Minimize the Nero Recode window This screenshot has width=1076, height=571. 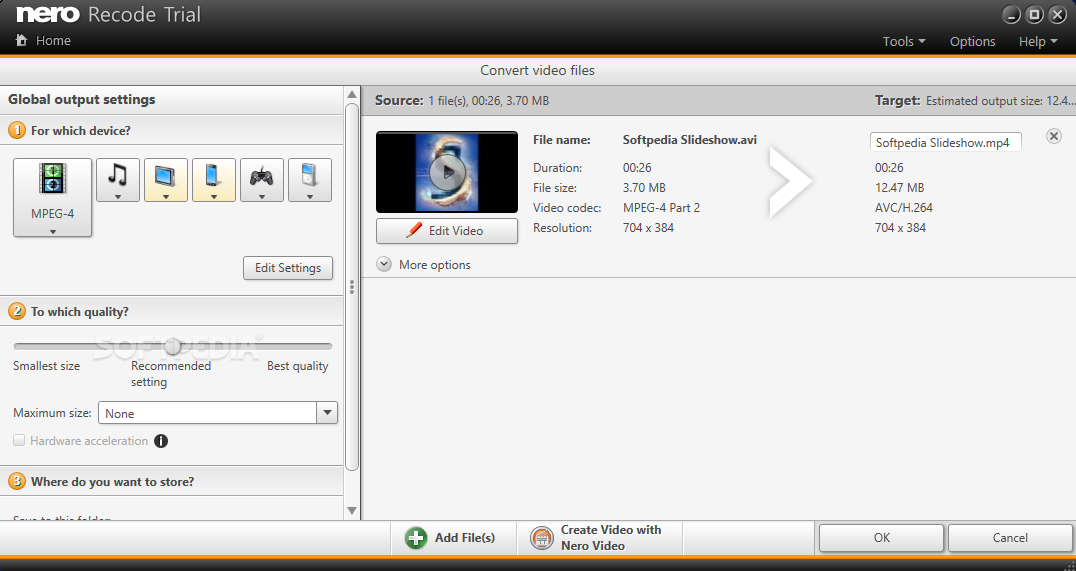(x=1011, y=15)
